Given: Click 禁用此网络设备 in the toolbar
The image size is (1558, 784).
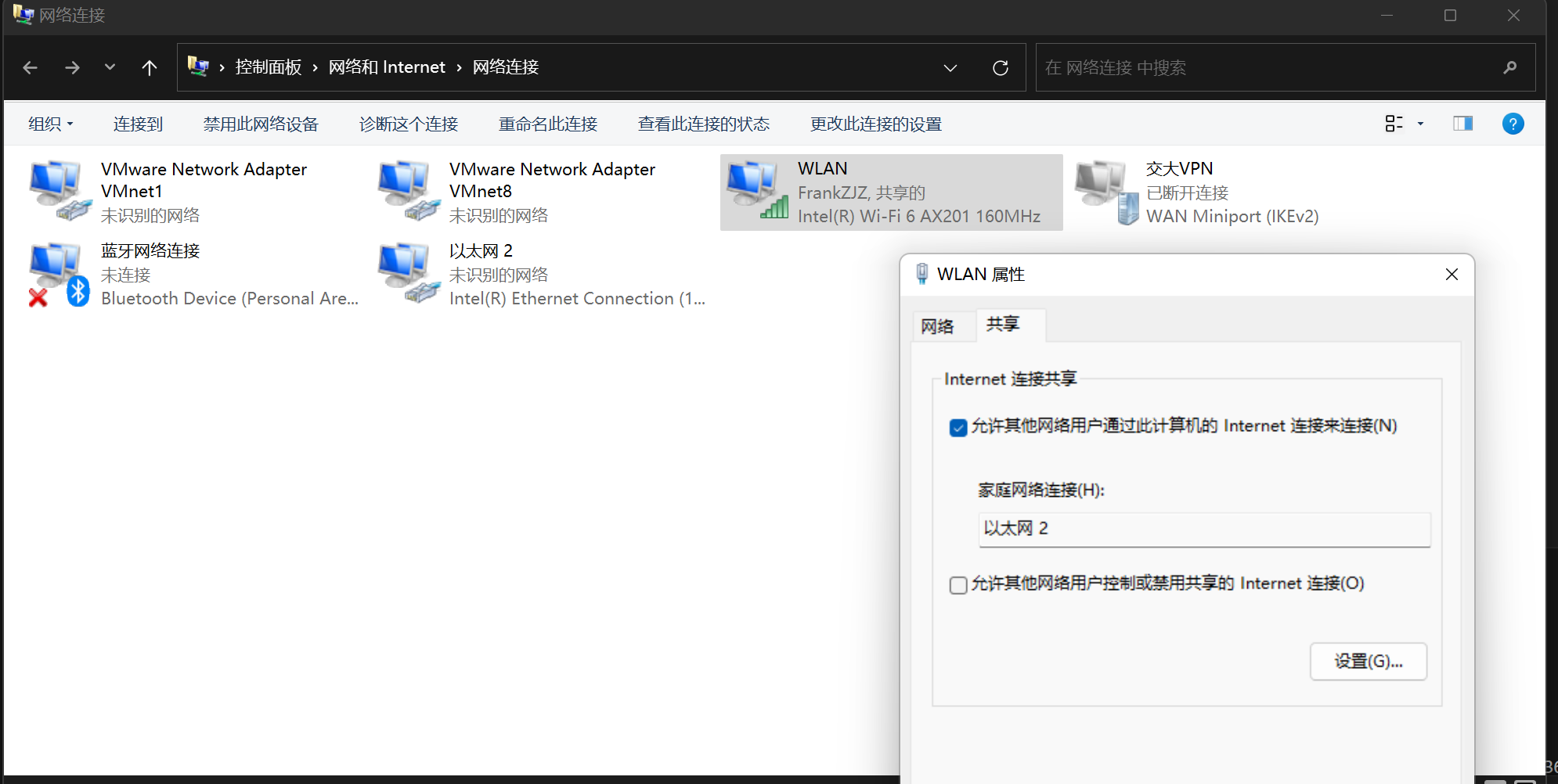Looking at the screenshot, I should point(261,124).
